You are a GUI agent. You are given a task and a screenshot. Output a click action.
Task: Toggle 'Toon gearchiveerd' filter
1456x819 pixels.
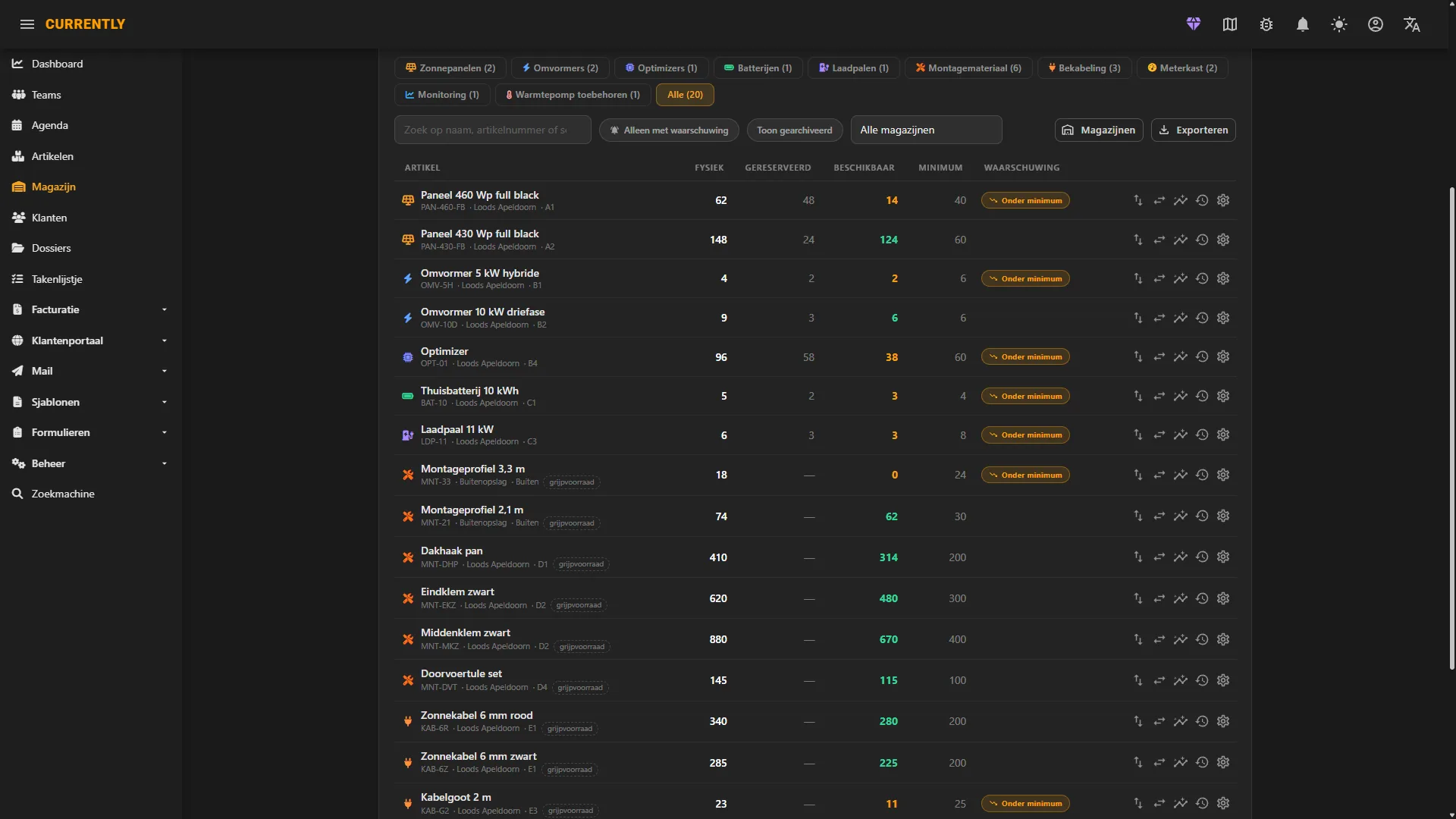coord(794,130)
